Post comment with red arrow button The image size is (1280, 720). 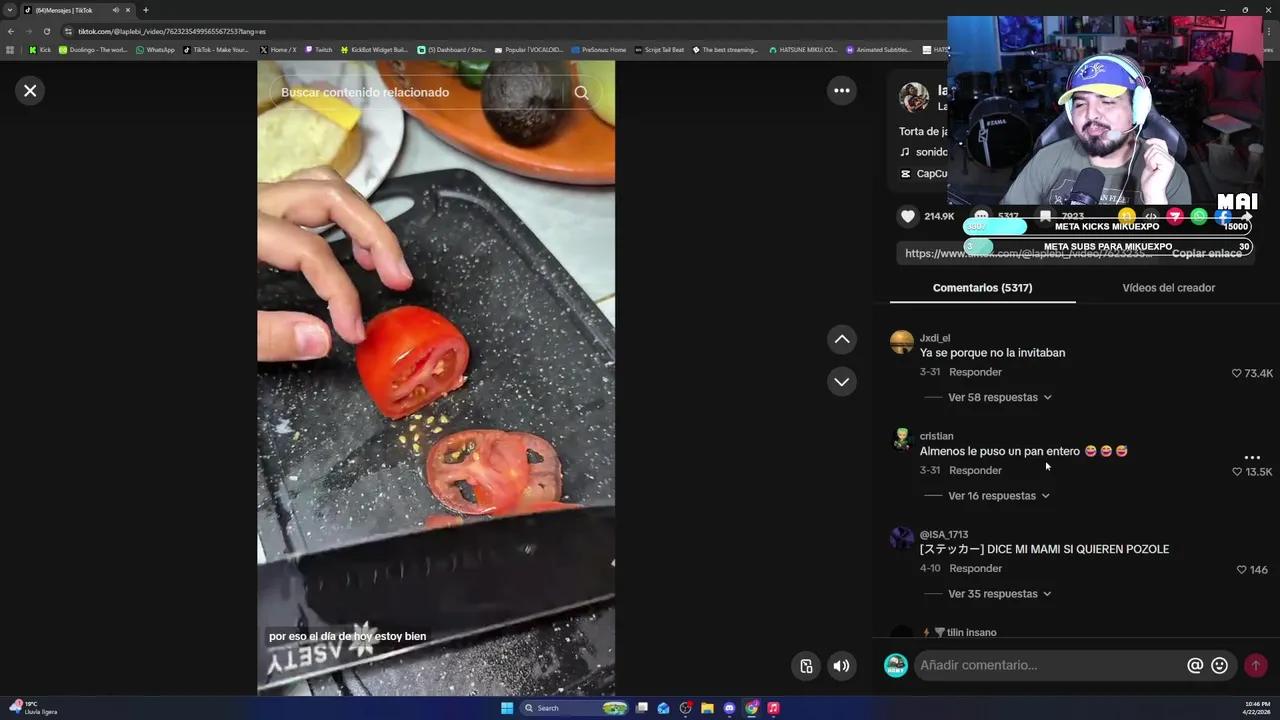pyautogui.click(x=1256, y=665)
